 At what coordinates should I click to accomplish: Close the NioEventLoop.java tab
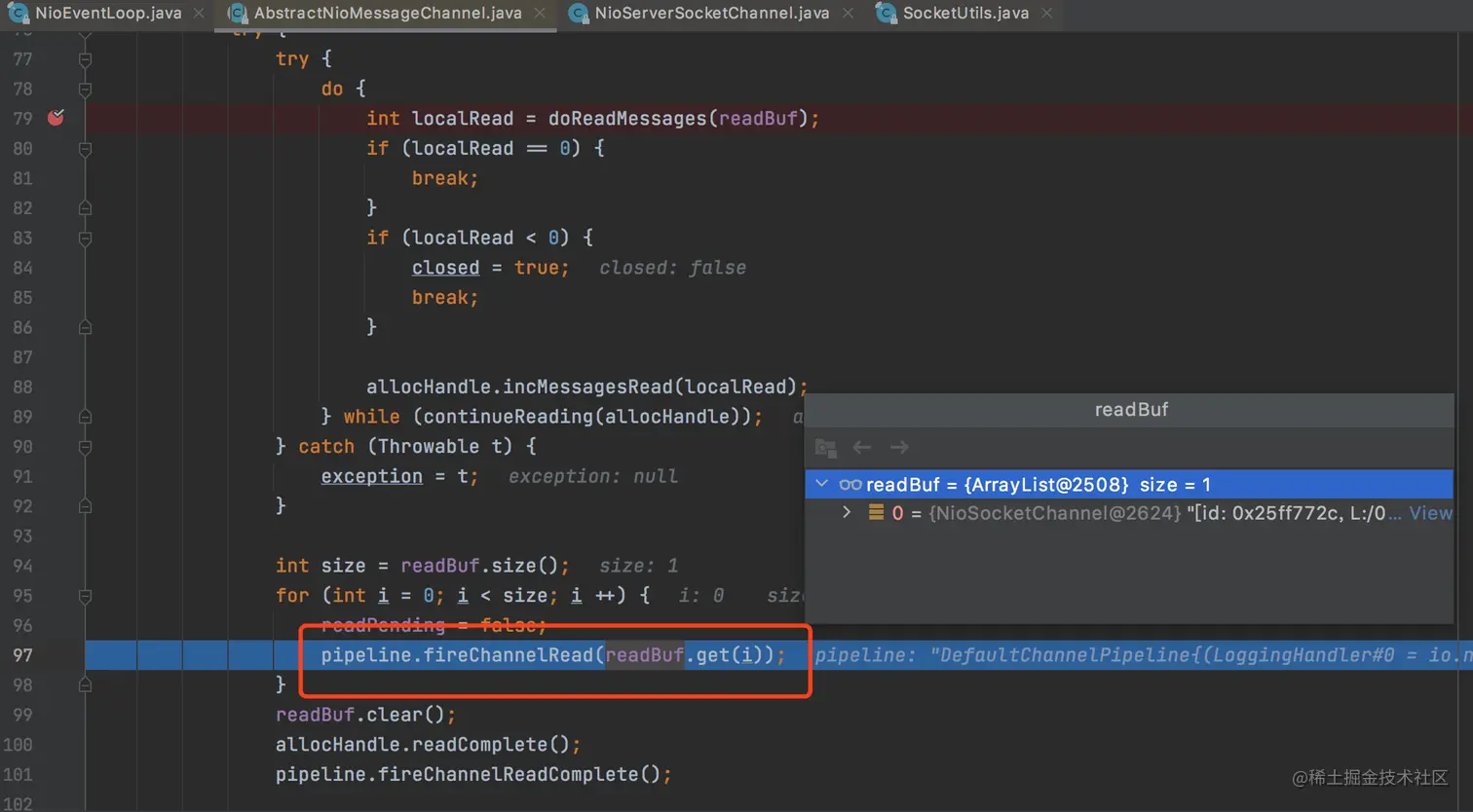(x=199, y=13)
